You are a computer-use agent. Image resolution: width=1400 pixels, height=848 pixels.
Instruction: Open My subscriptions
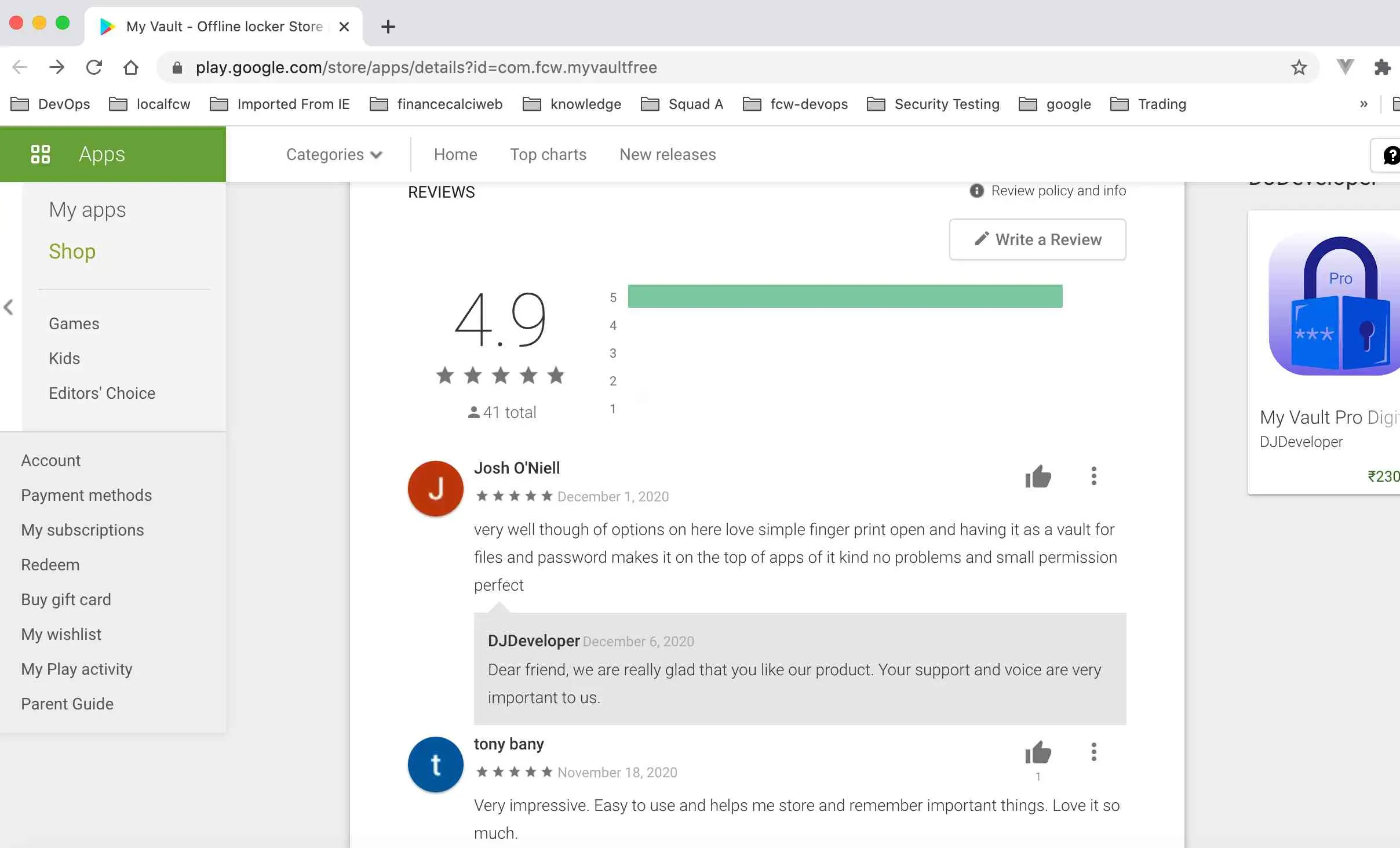pyautogui.click(x=82, y=530)
